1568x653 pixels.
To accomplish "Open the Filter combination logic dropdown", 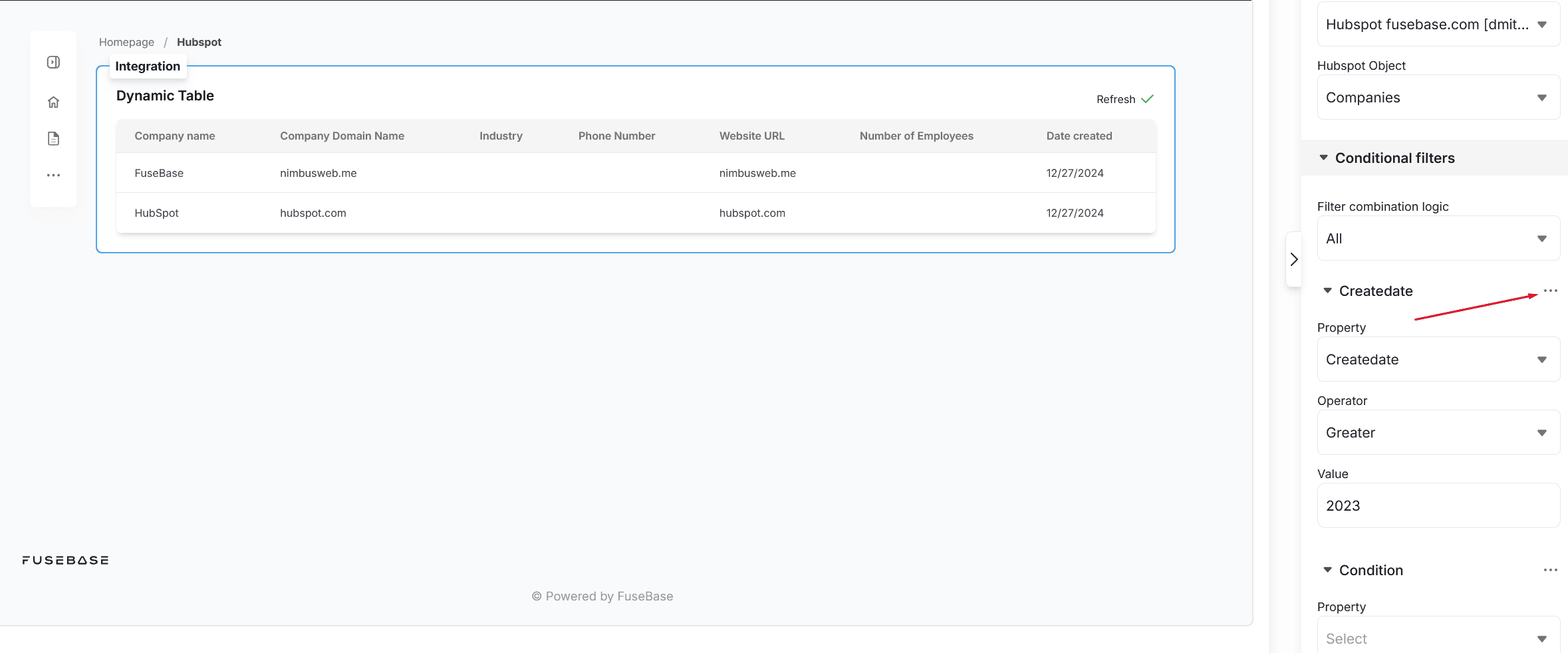I will (x=1438, y=239).
